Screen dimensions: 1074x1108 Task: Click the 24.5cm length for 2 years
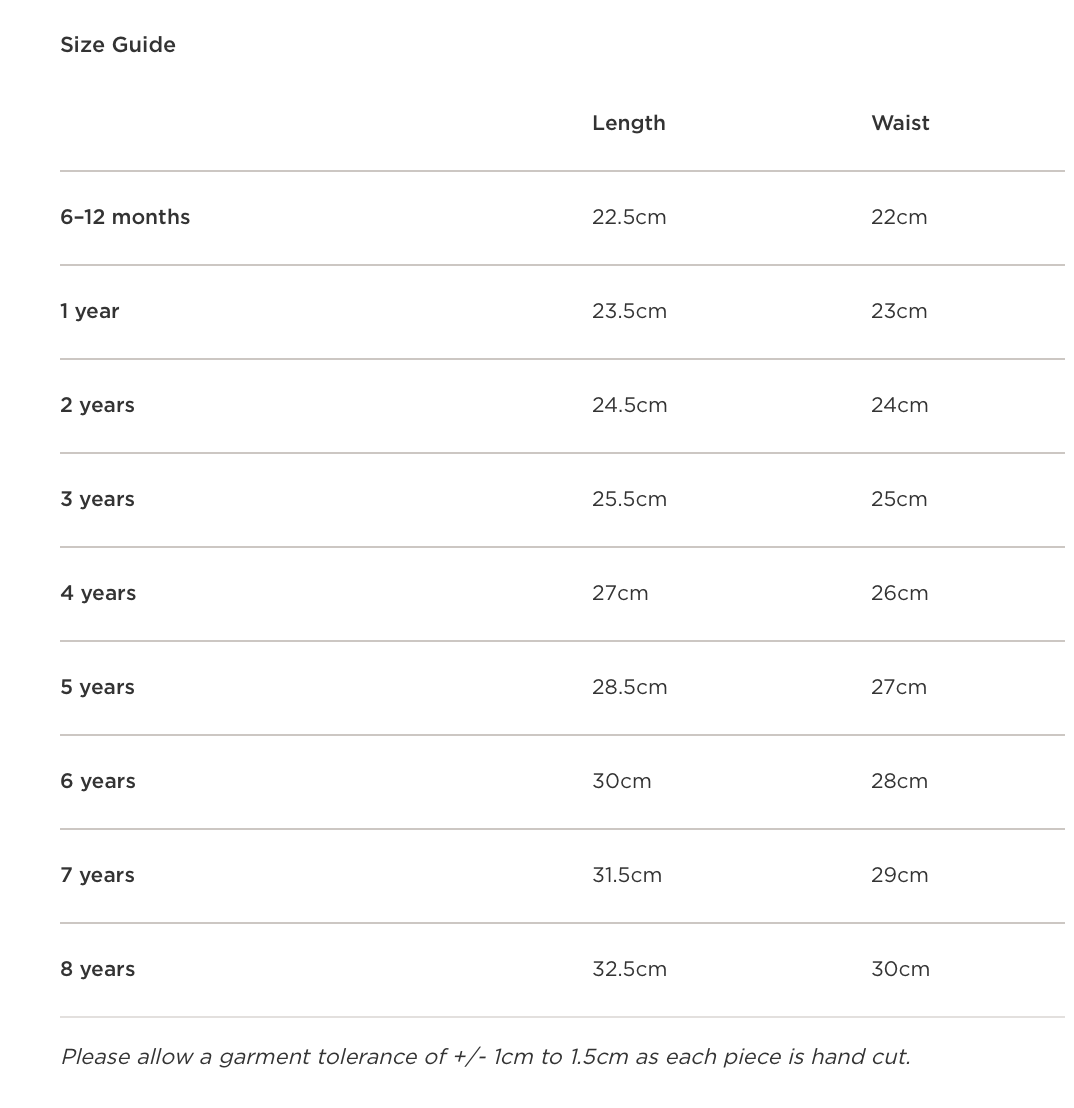pyautogui.click(x=629, y=405)
